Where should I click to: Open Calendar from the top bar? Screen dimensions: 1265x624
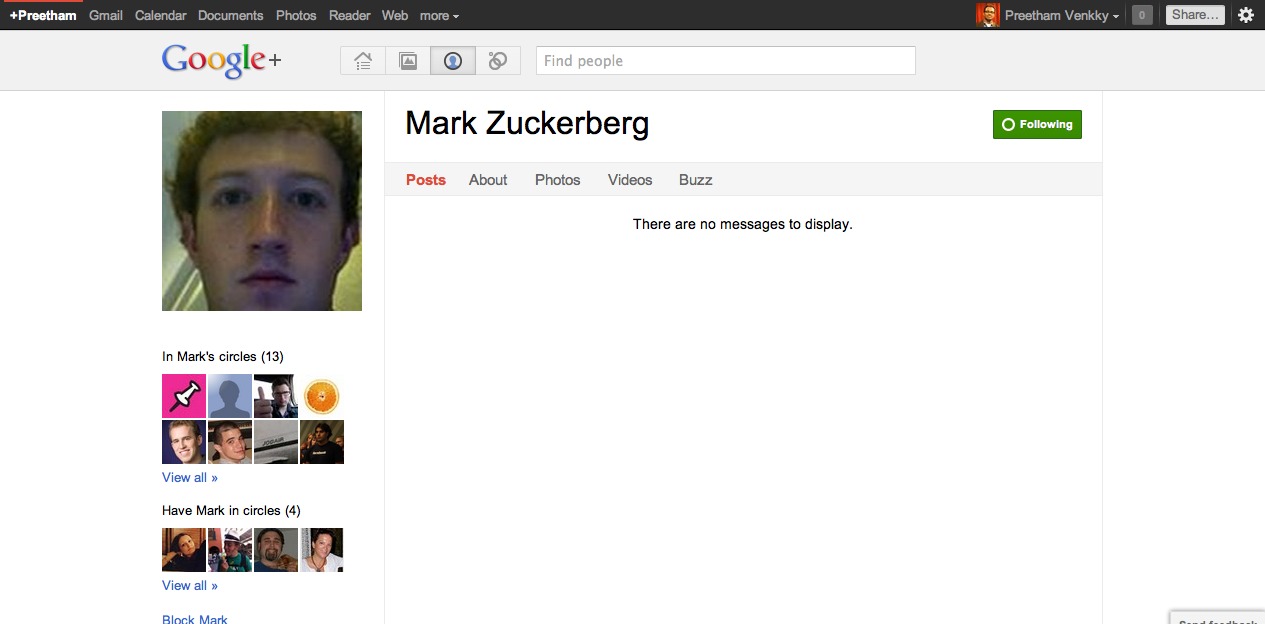[x=161, y=15]
